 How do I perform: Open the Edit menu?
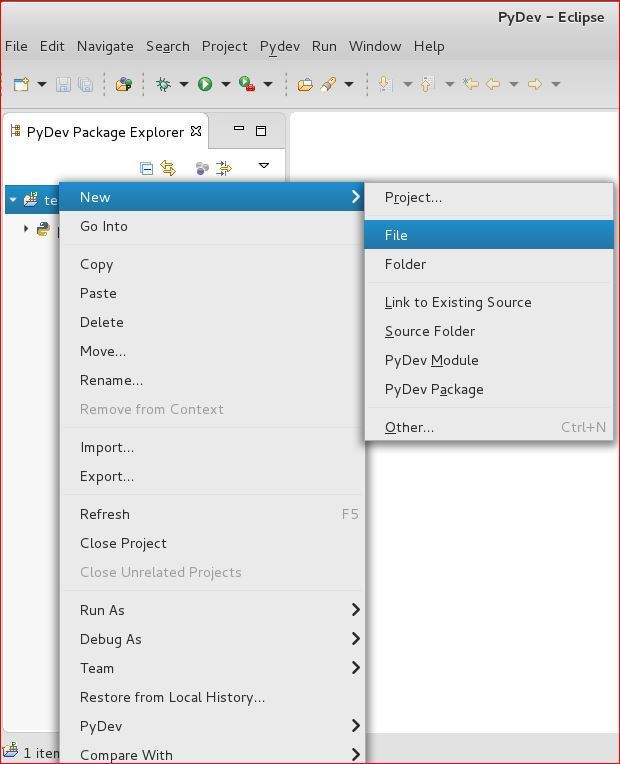pos(52,46)
